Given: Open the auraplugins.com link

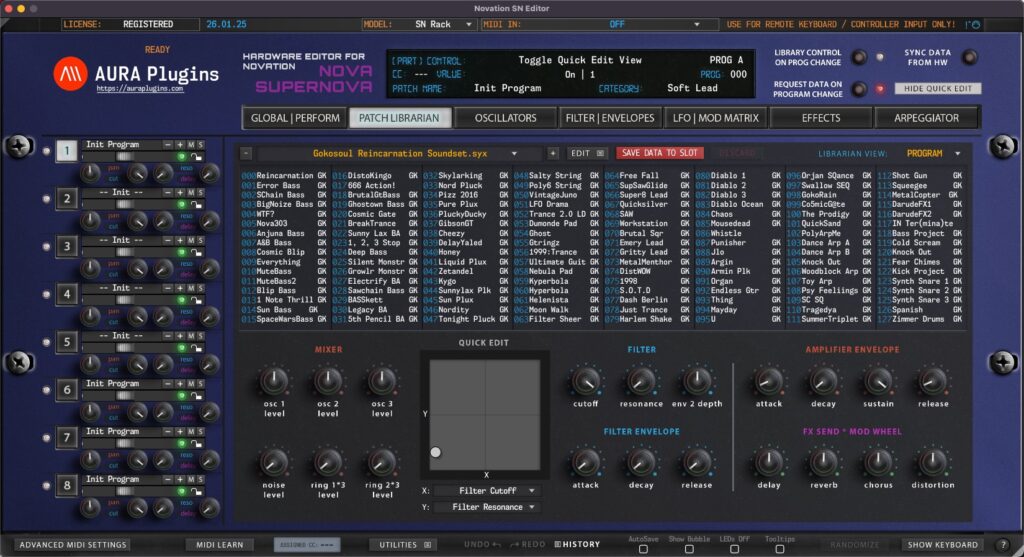Looking at the screenshot, I should [140, 89].
